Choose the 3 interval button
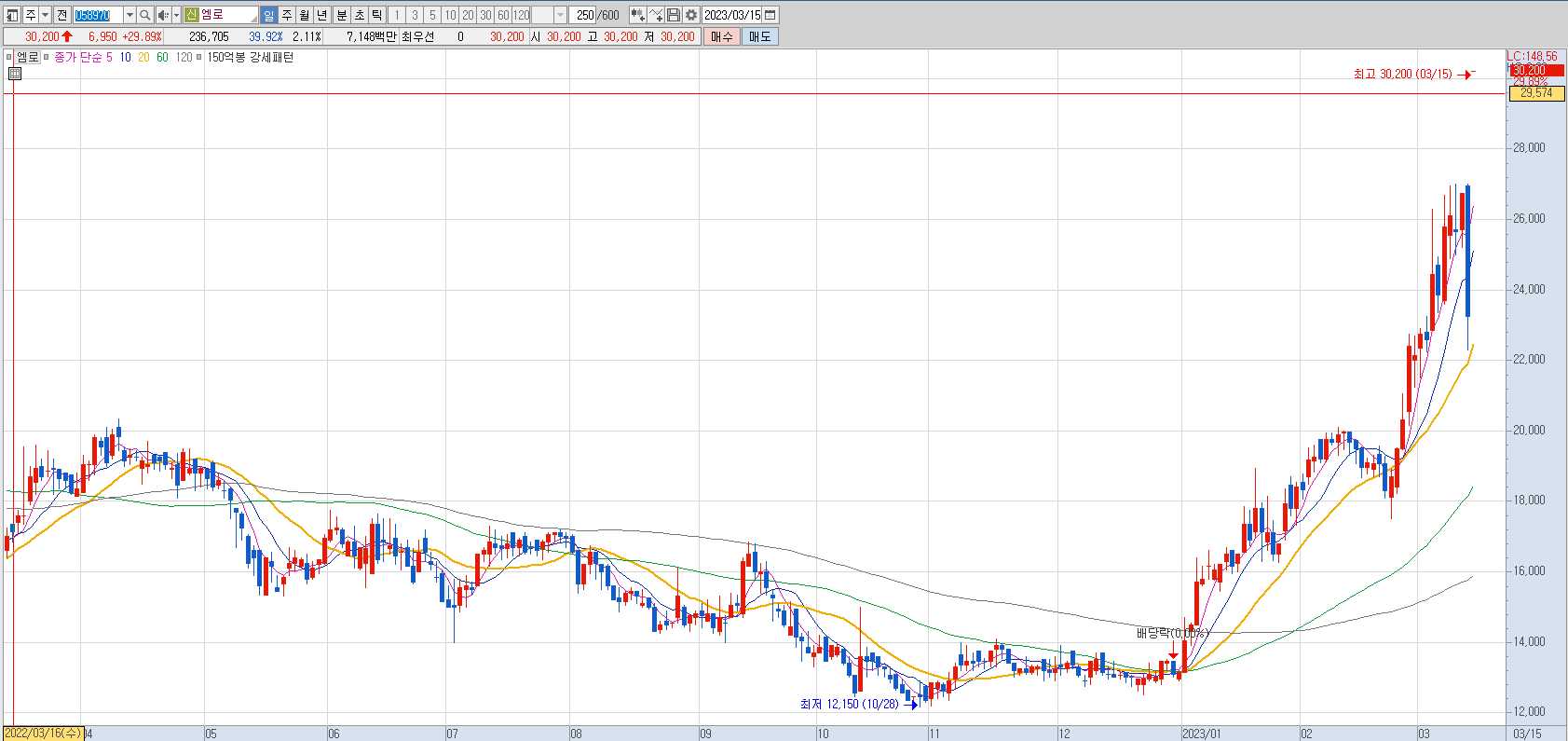Viewport: 1568px width, 741px height. (415, 15)
